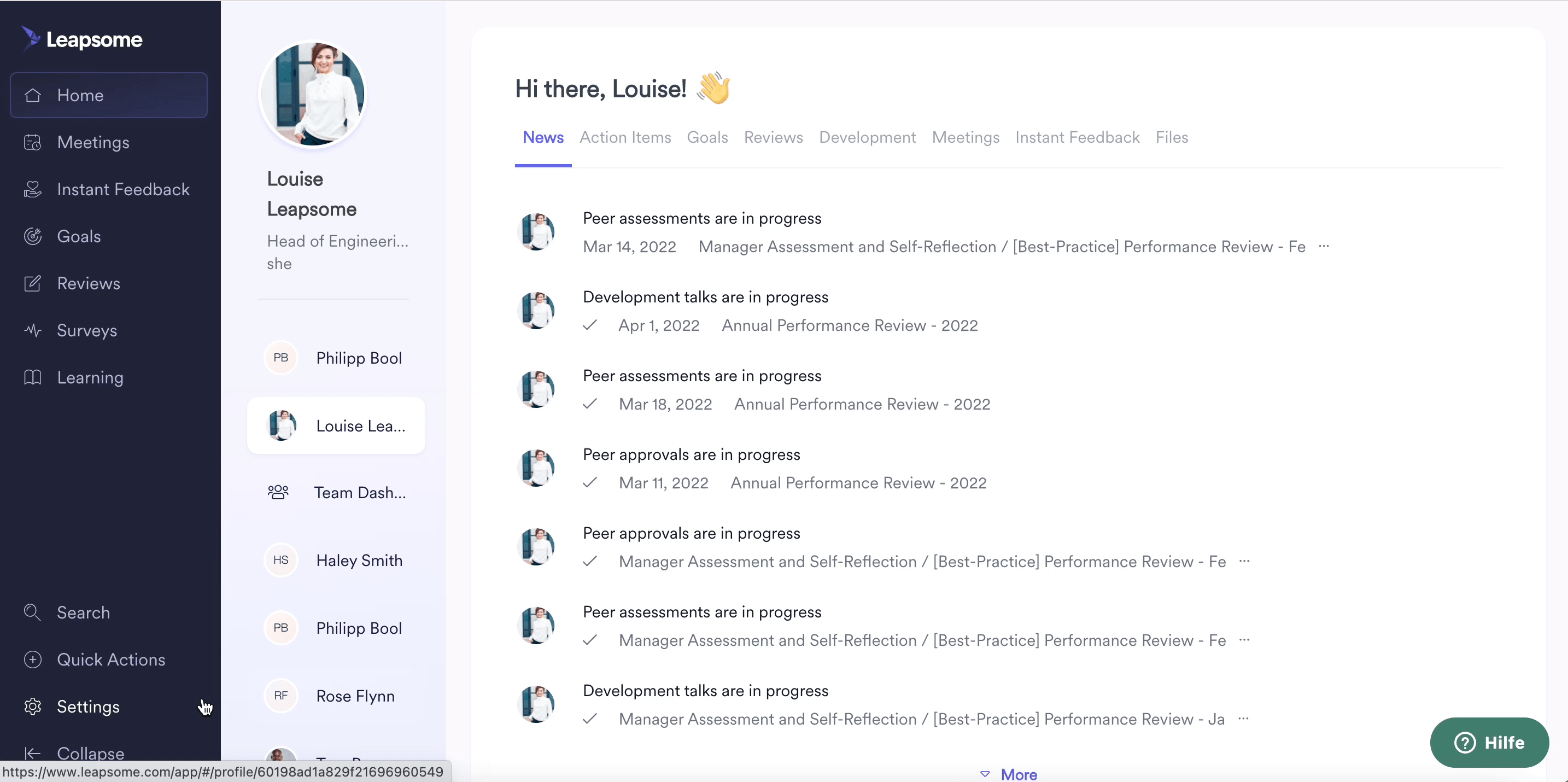Screen dimensions: 1568x782
Task: Select the Instant Feedback hand icon
Action: [x=33, y=189]
